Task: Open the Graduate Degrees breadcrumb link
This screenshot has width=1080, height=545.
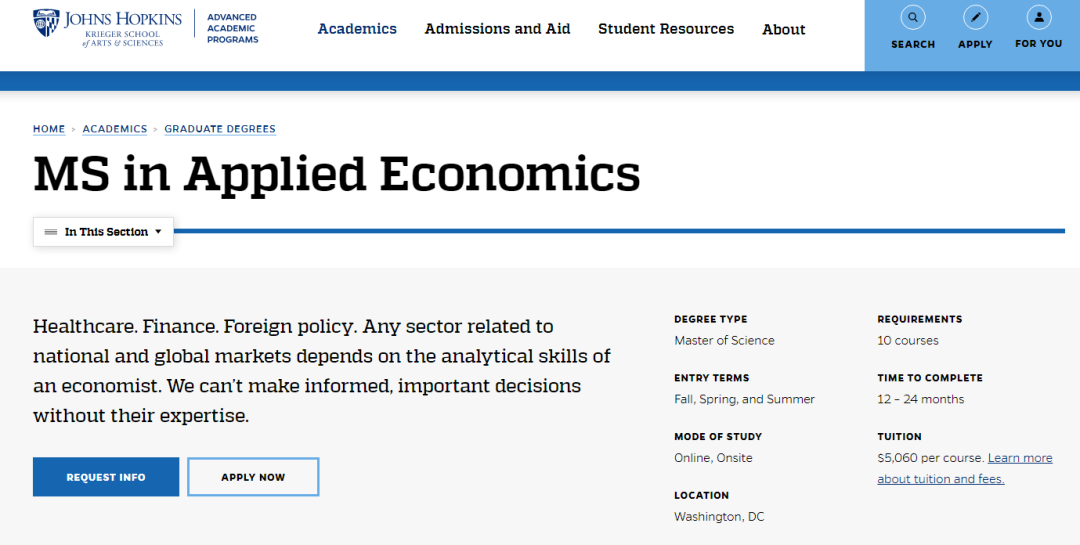Action: coord(220,129)
